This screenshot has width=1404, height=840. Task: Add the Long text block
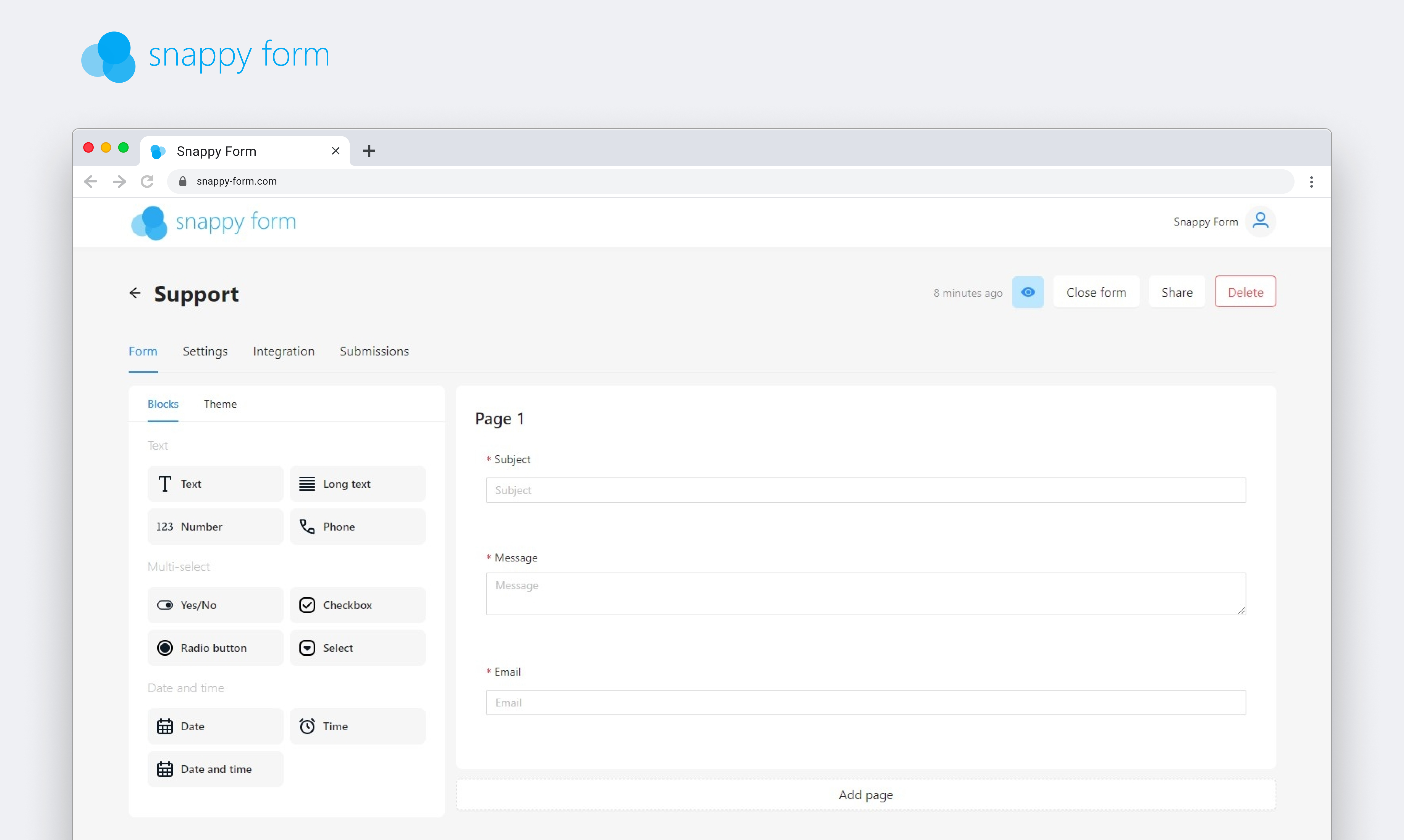coord(357,483)
